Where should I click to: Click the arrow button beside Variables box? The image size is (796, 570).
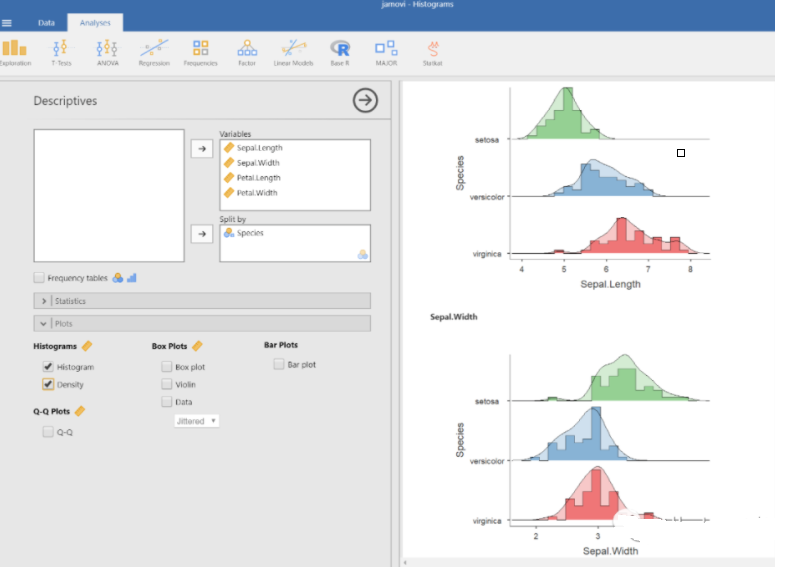click(201, 149)
